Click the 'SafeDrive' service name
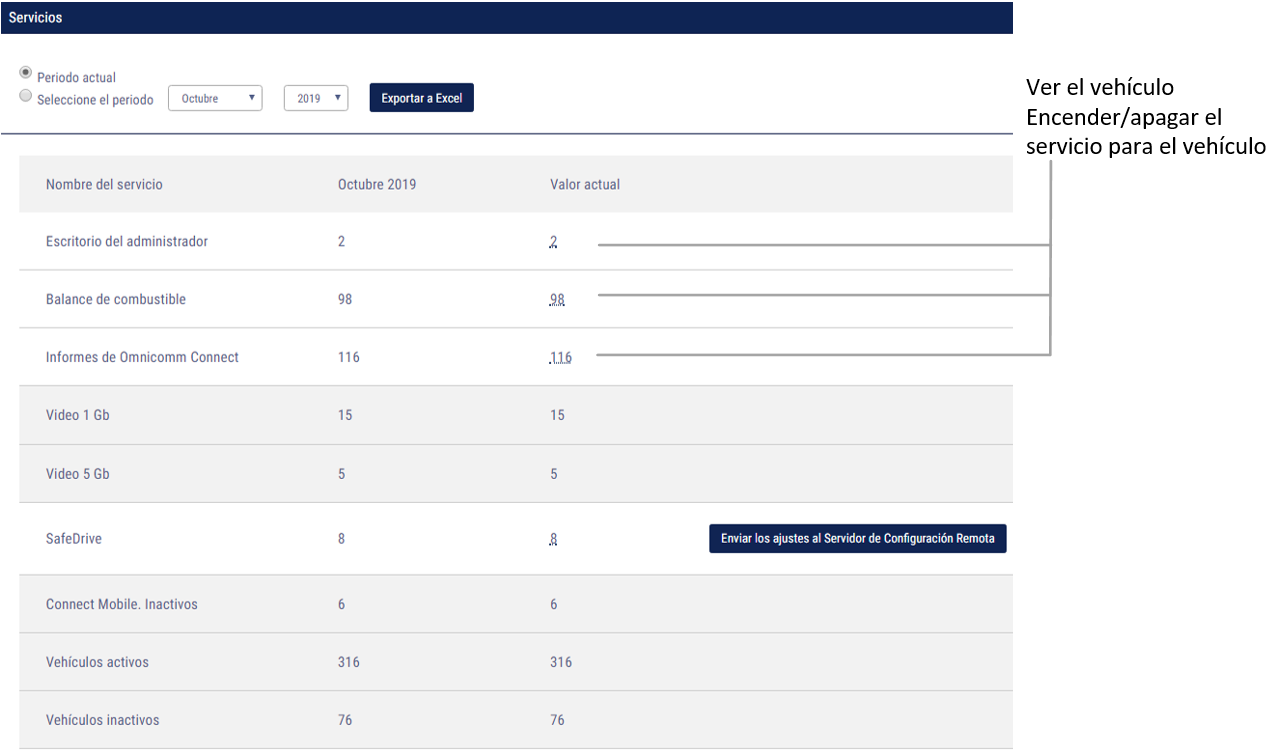The height and width of the screenshot is (751, 1271). (x=74, y=539)
